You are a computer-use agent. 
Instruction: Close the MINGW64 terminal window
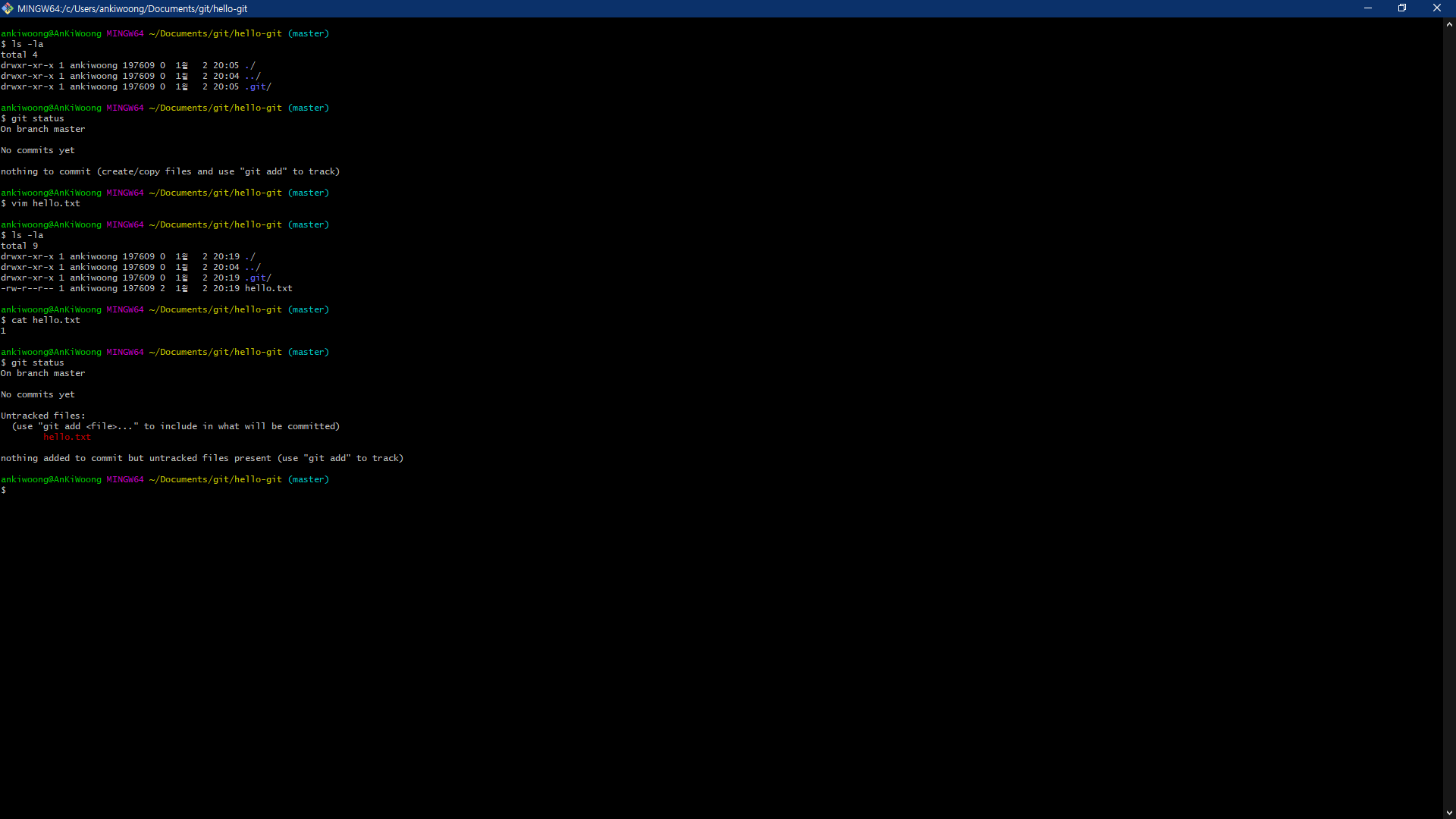tap(1436, 8)
